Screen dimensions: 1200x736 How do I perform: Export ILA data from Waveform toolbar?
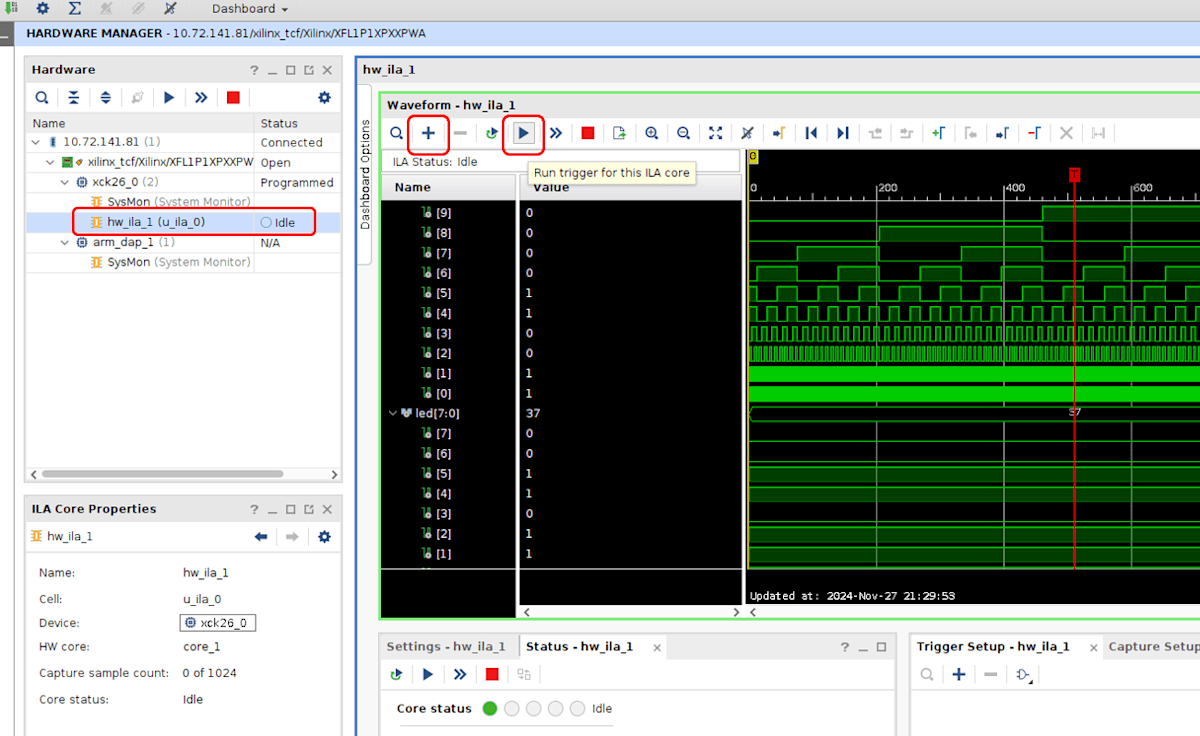pyautogui.click(x=619, y=133)
